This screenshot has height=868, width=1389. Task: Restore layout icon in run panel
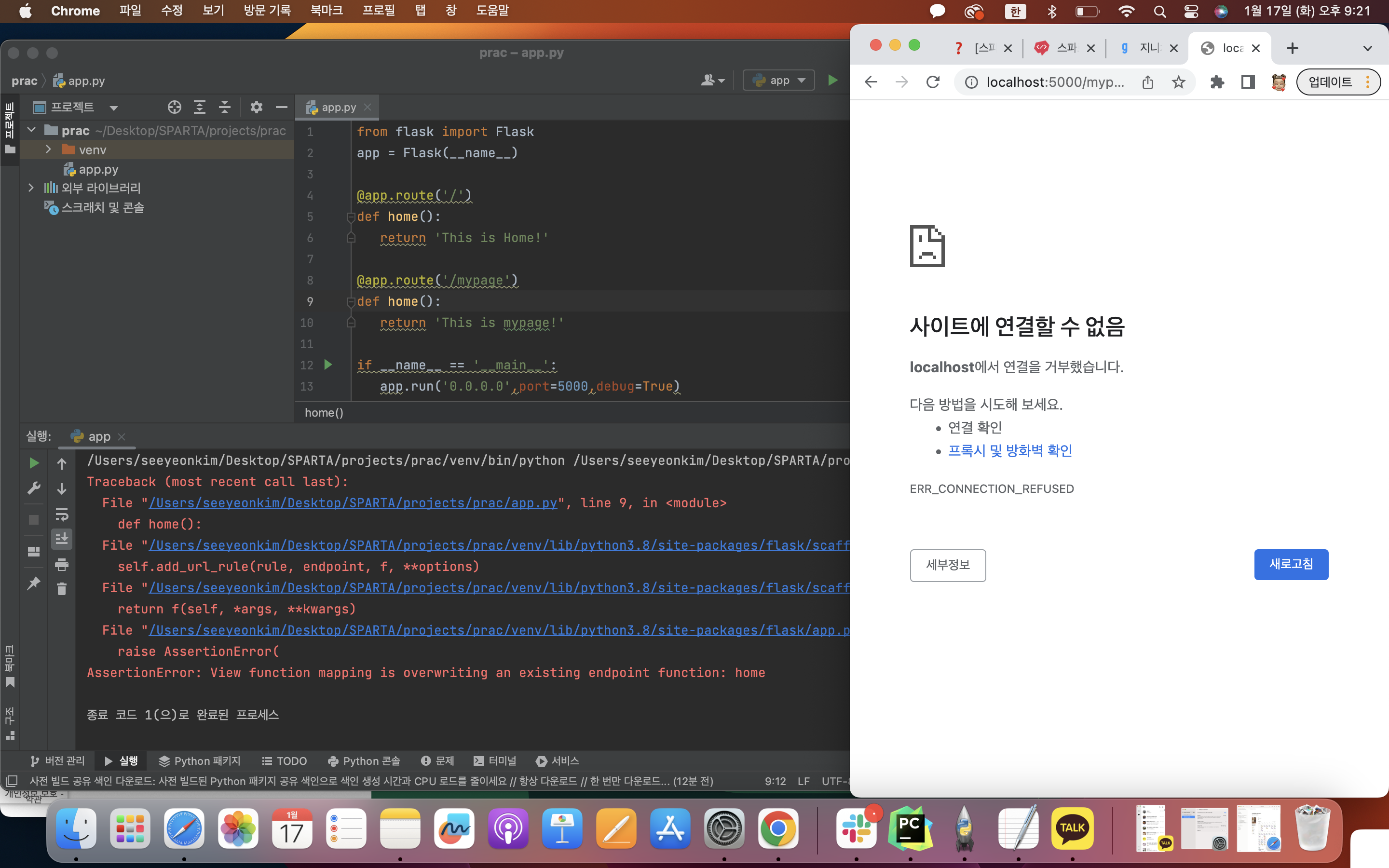(x=34, y=552)
